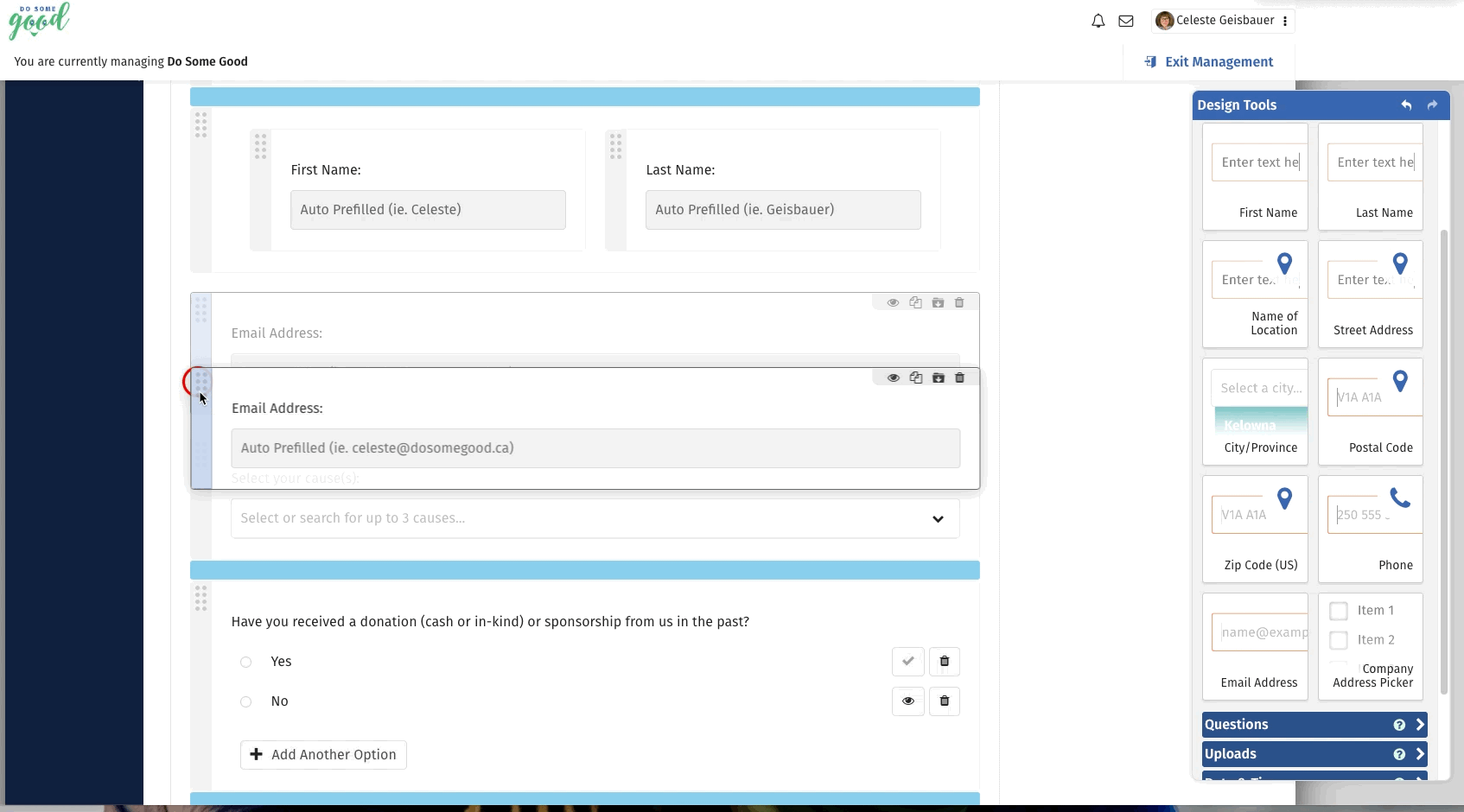Open help for Uploads section
Screen dimensions: 1464x812
[x=1399, y=754]
